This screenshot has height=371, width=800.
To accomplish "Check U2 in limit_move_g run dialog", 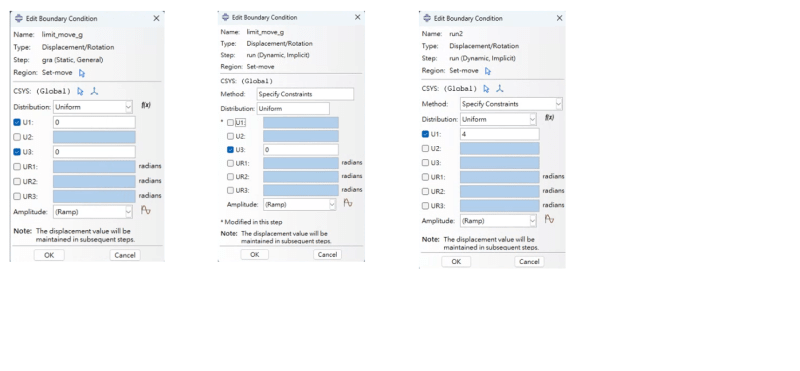I will pos(231,136).
